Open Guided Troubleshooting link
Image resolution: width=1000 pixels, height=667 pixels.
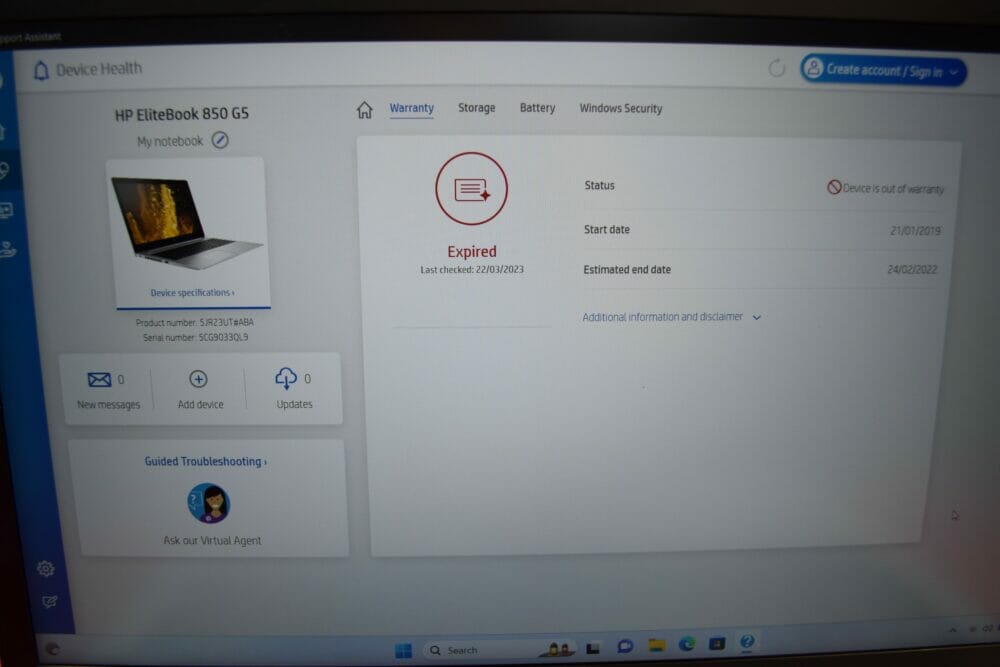tap(205, 461)
